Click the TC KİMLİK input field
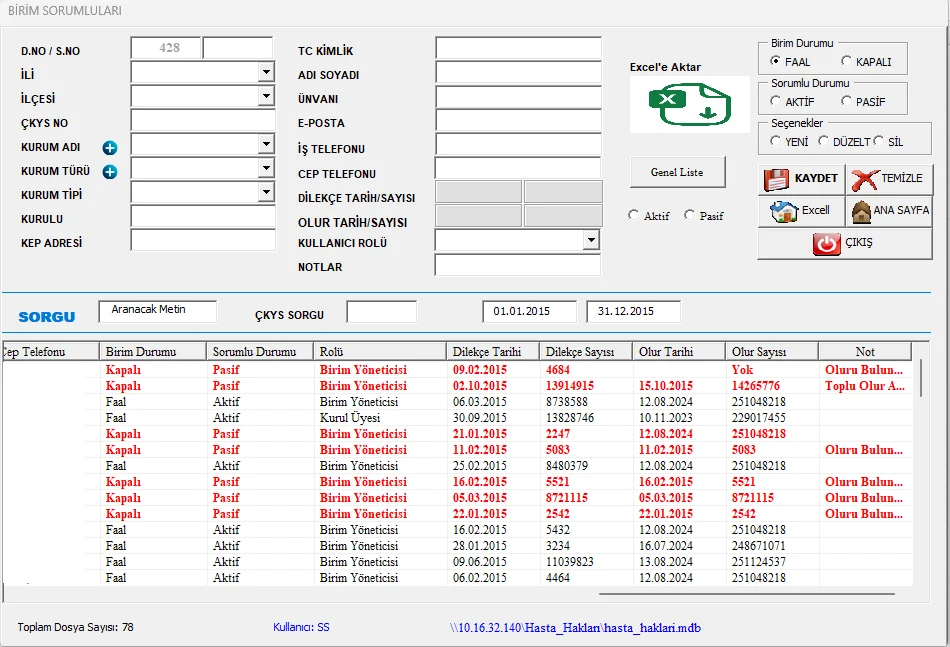This screenshot has height=647, width=950. point(518,48)
